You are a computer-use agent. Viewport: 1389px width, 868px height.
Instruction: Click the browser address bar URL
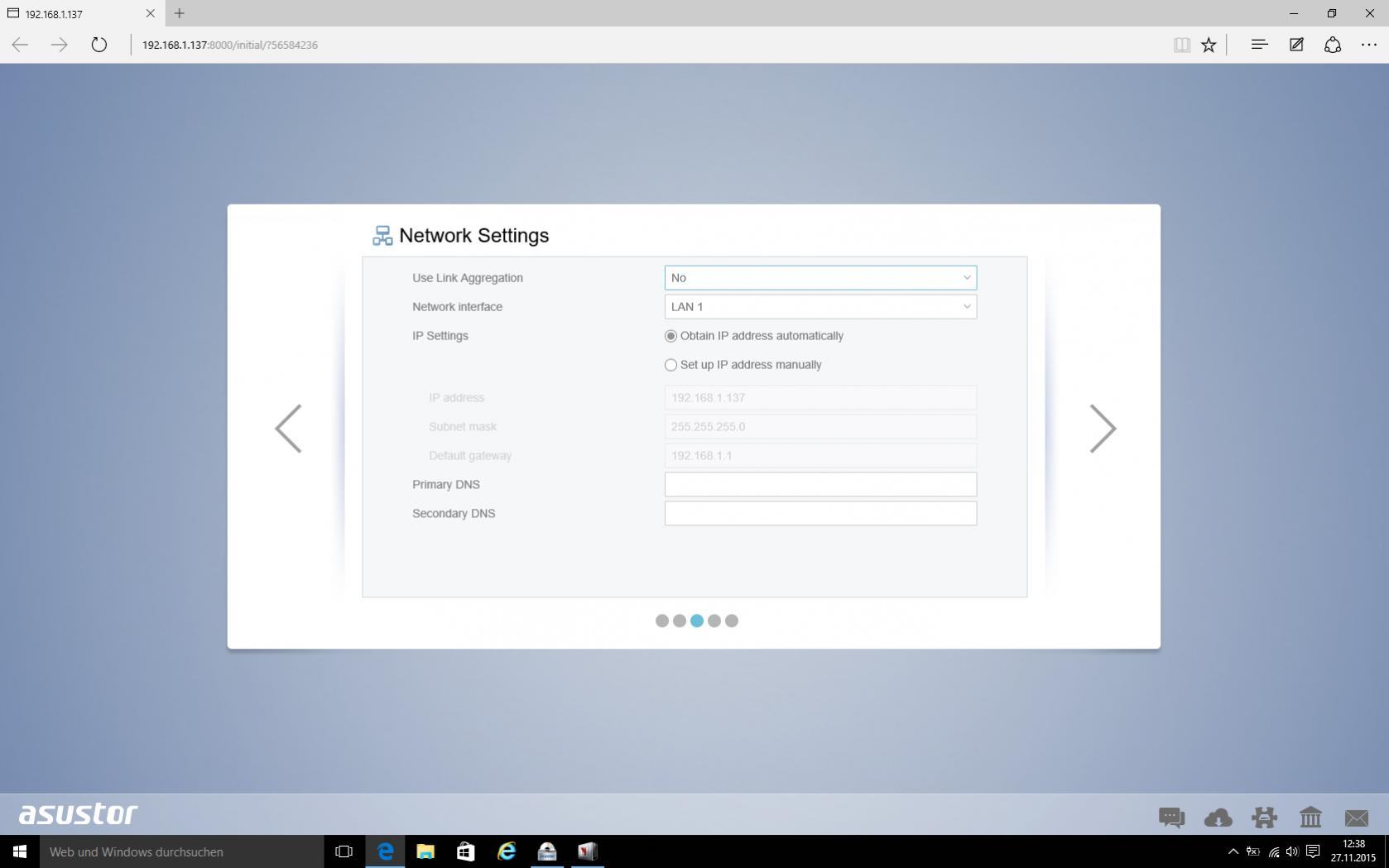[230, 45]
